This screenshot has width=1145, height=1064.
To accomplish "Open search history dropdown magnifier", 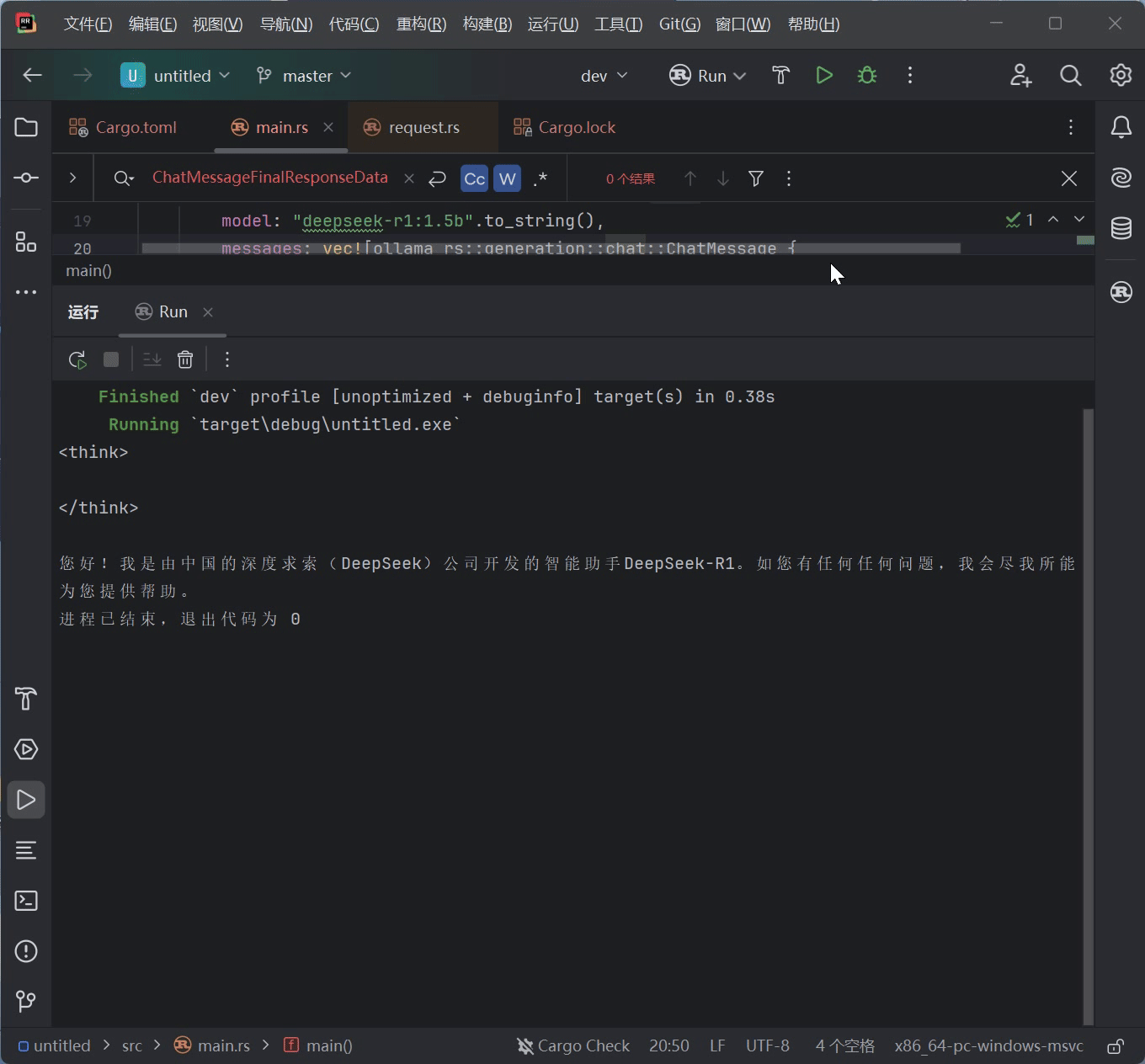I will [124, 178].
